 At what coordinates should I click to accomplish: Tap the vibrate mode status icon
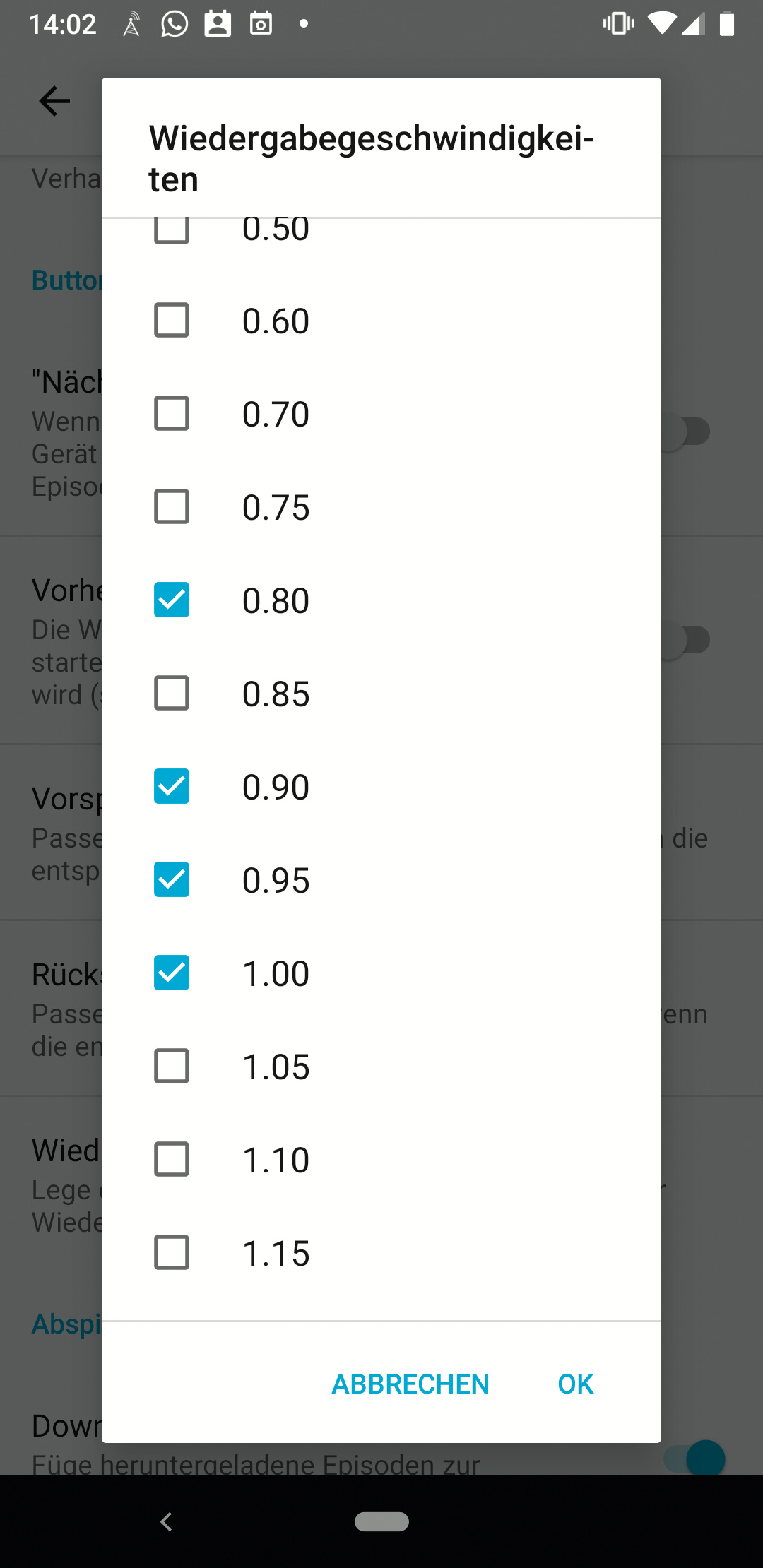coord(618,24)
